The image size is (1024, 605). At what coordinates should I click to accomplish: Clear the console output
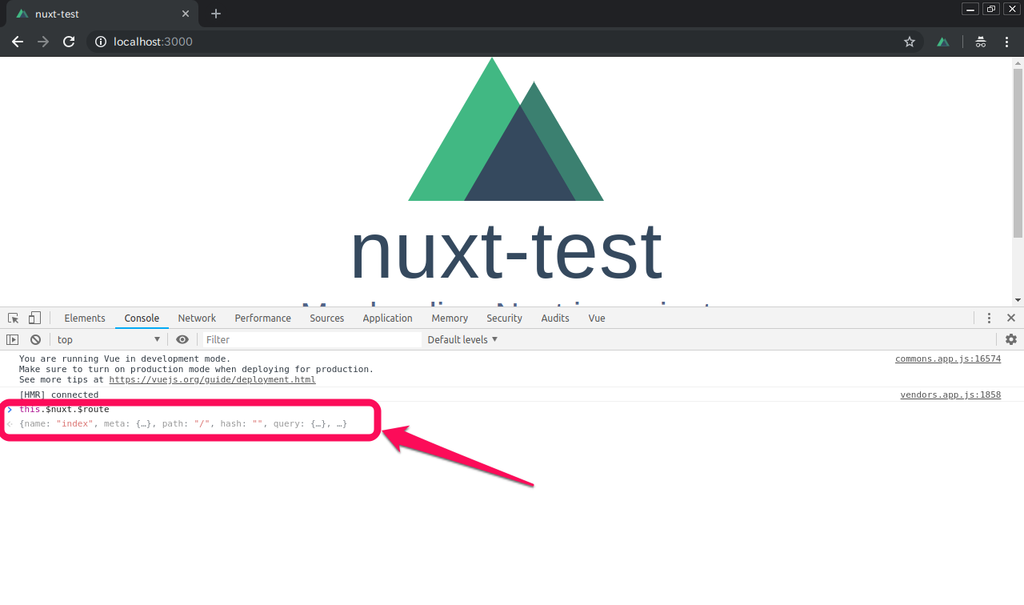tap(35, 340)
